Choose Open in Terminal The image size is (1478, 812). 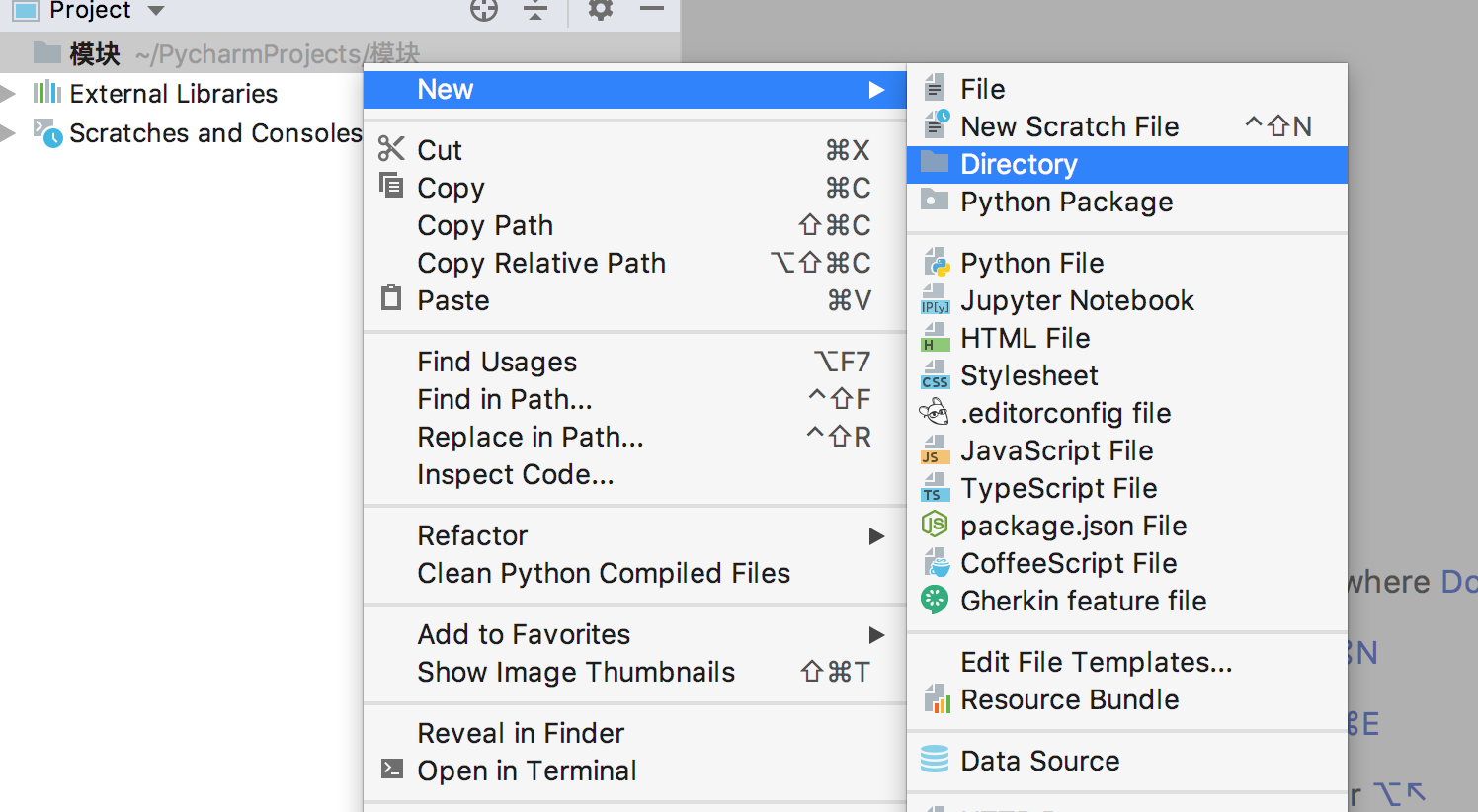click(x=527, y=771)
